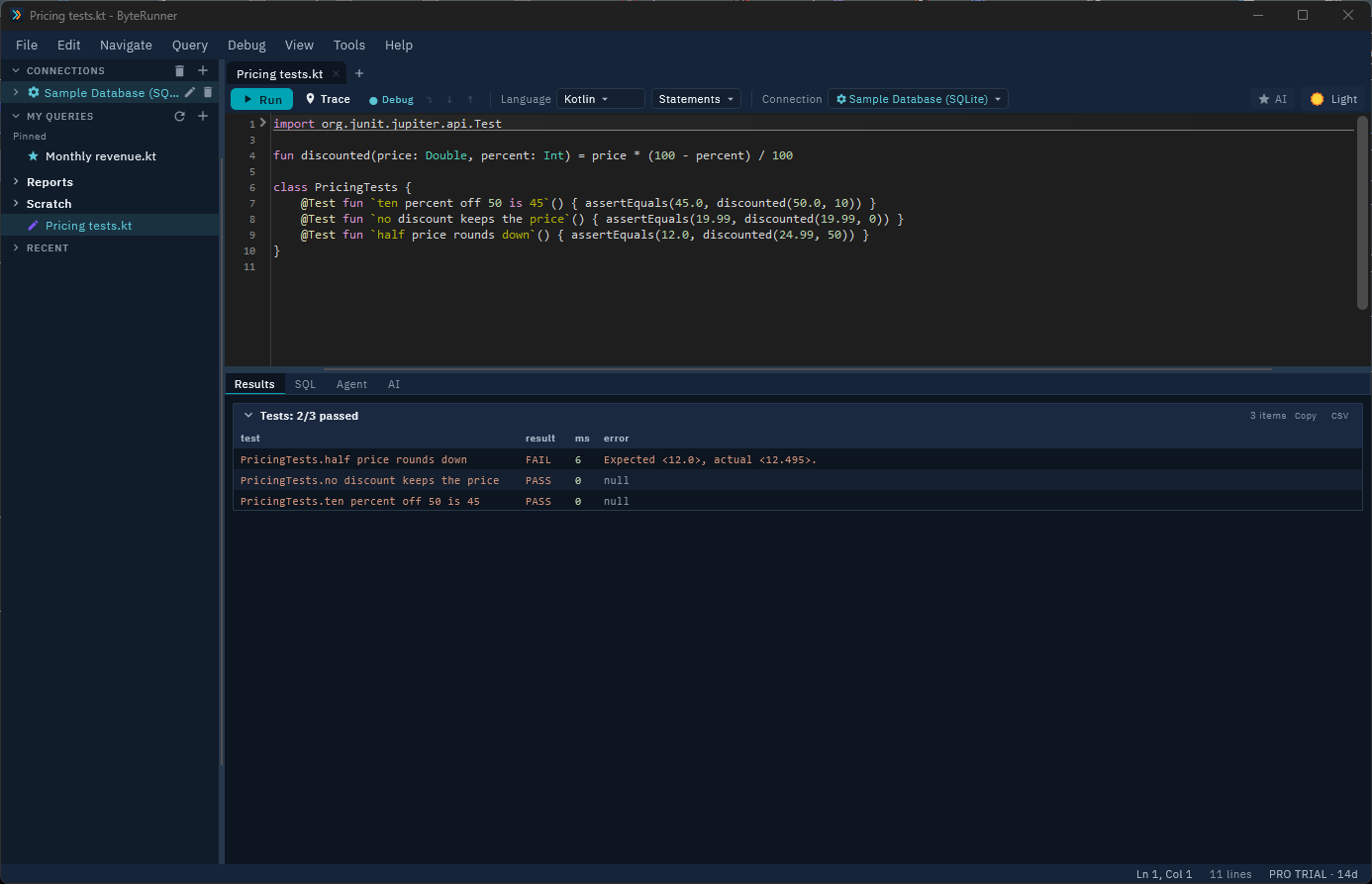
Task: Click the ByteRunner app logo
Action: click(x=16, y=15)
